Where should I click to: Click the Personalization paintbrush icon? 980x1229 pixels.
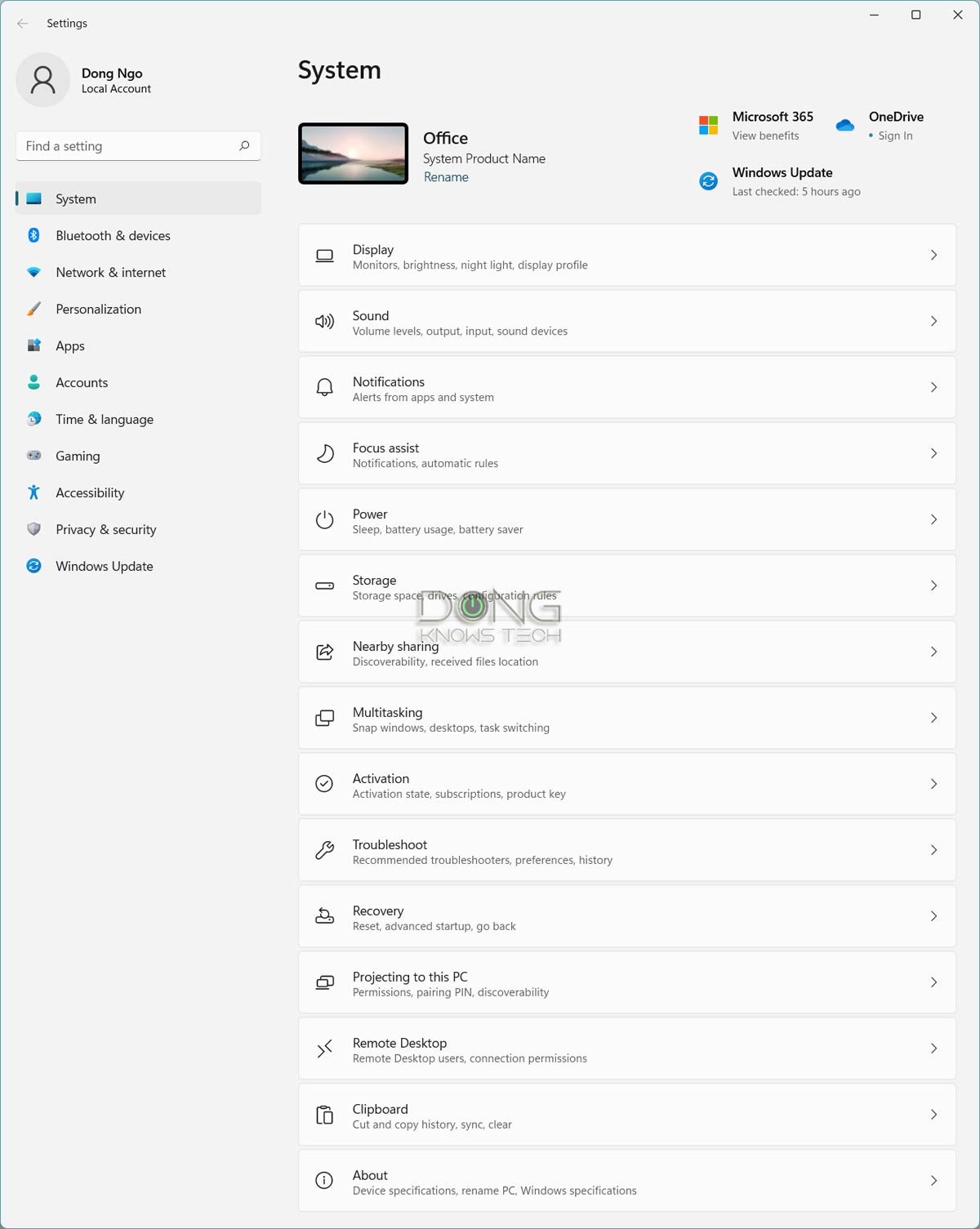[33, 309]
